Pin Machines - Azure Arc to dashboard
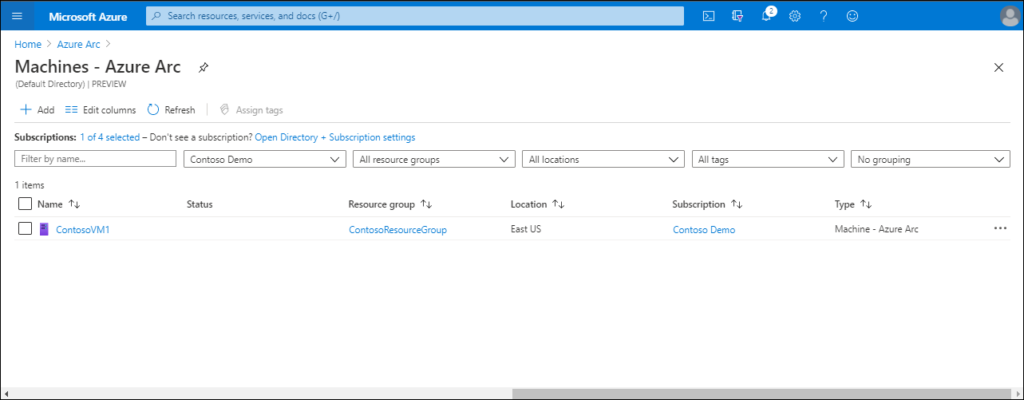1024x400 pixels. 203,67
